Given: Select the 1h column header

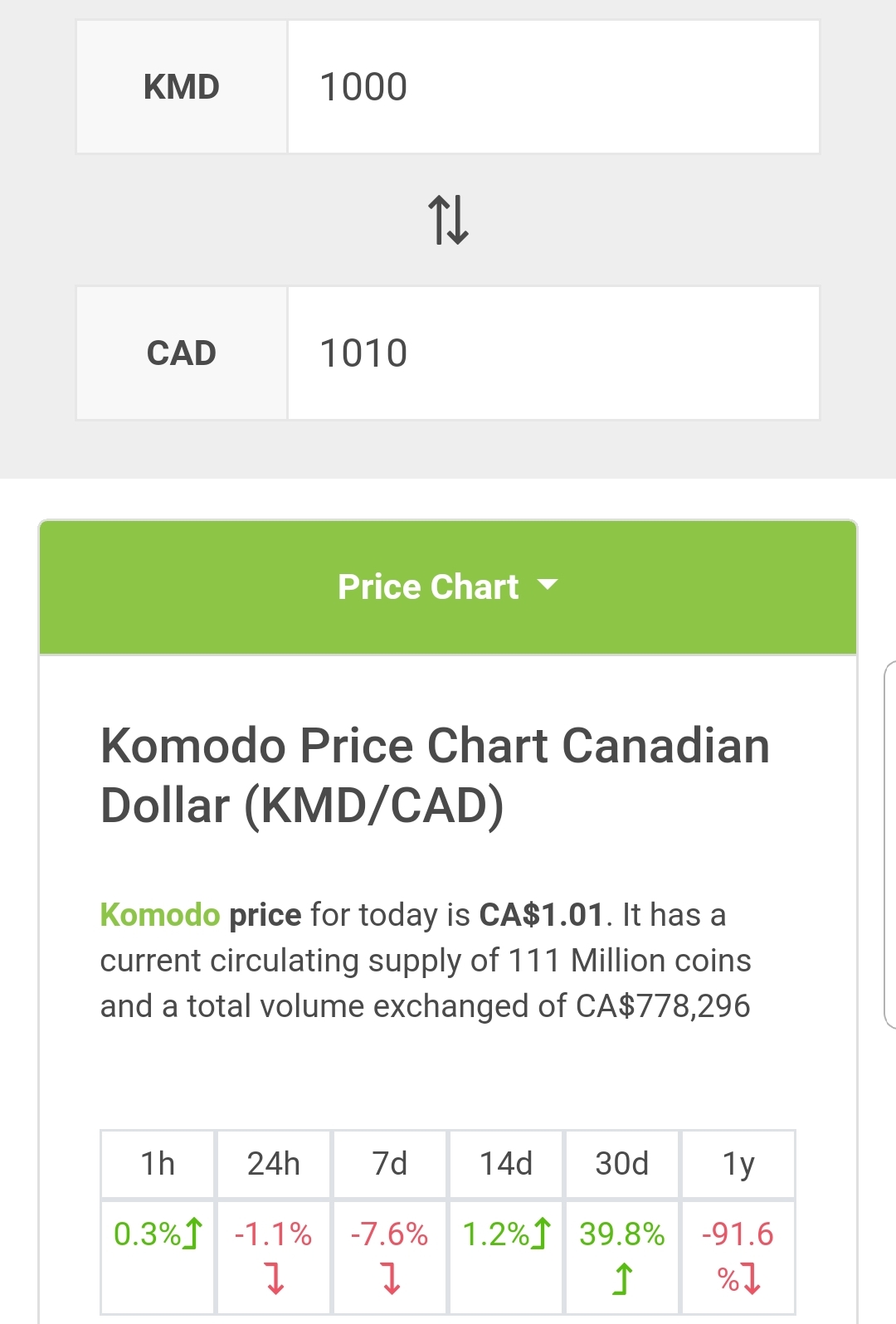Looking at the screenshot, I should (158, 1164).
